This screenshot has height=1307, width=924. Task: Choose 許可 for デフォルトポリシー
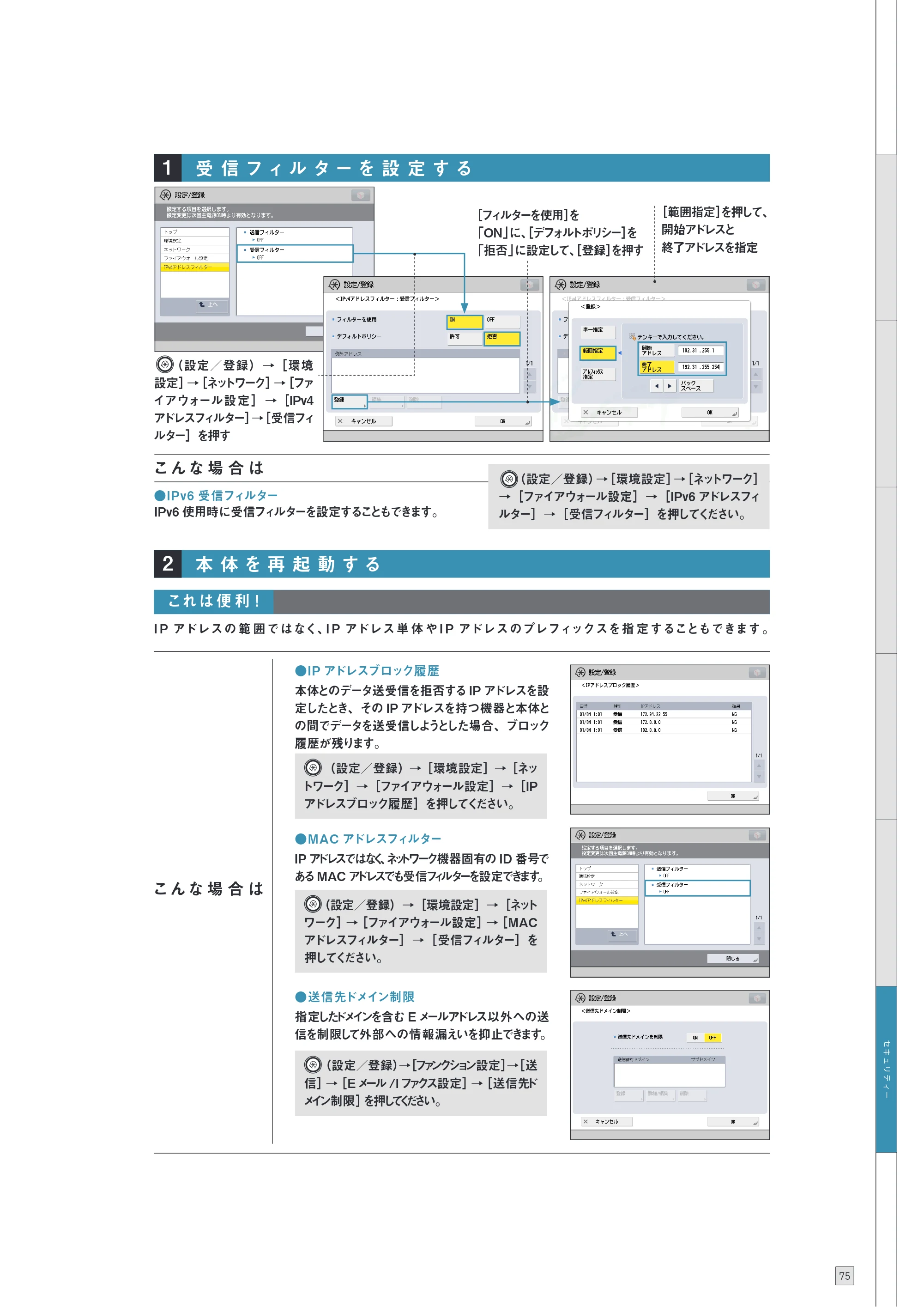click(464, 339)
